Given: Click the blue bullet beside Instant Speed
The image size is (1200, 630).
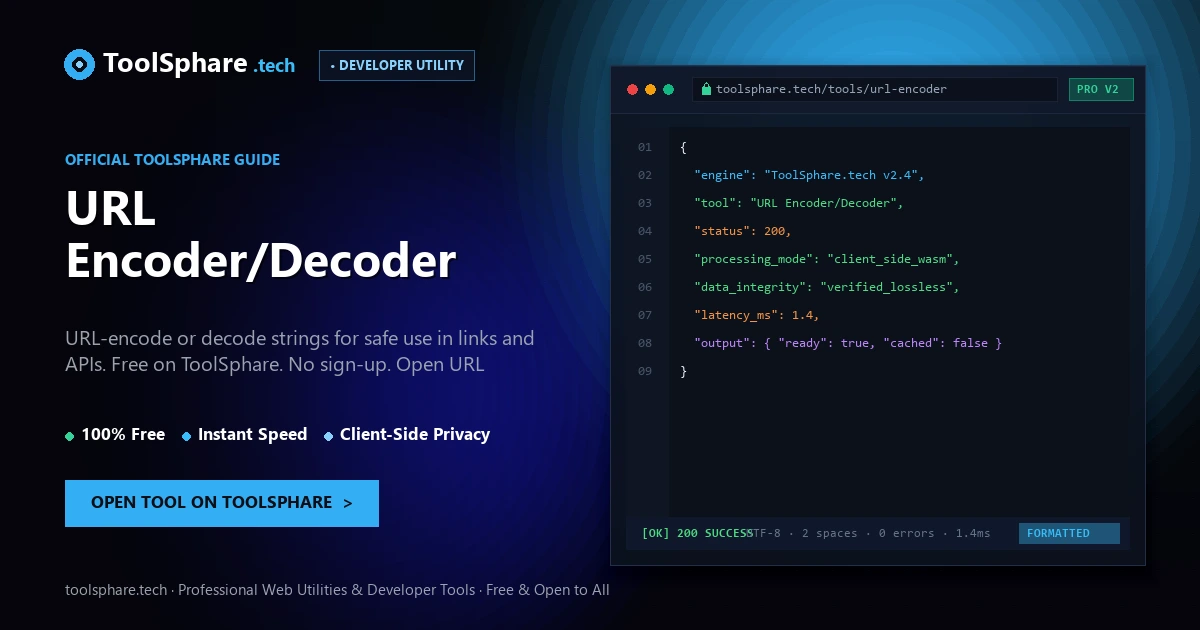Looking at the screenshot, I should [187, 436].
